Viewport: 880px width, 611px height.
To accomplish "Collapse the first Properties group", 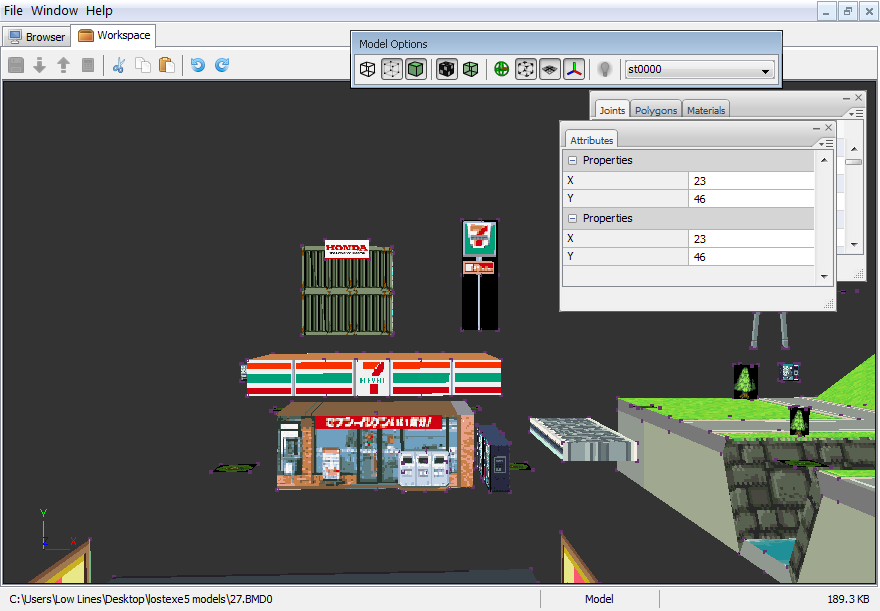I will pos(572,160).
